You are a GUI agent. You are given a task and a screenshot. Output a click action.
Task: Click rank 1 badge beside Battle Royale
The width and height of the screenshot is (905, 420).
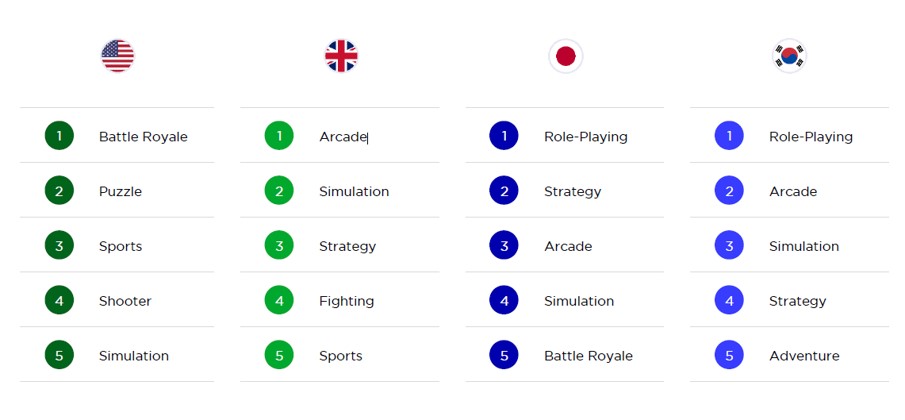59,136
